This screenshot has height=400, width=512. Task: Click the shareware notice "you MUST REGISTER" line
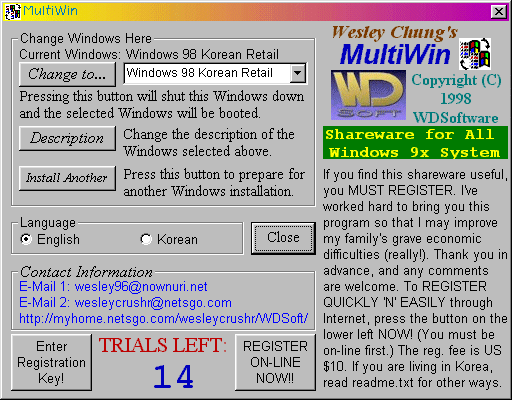click(x=400, y=191)
